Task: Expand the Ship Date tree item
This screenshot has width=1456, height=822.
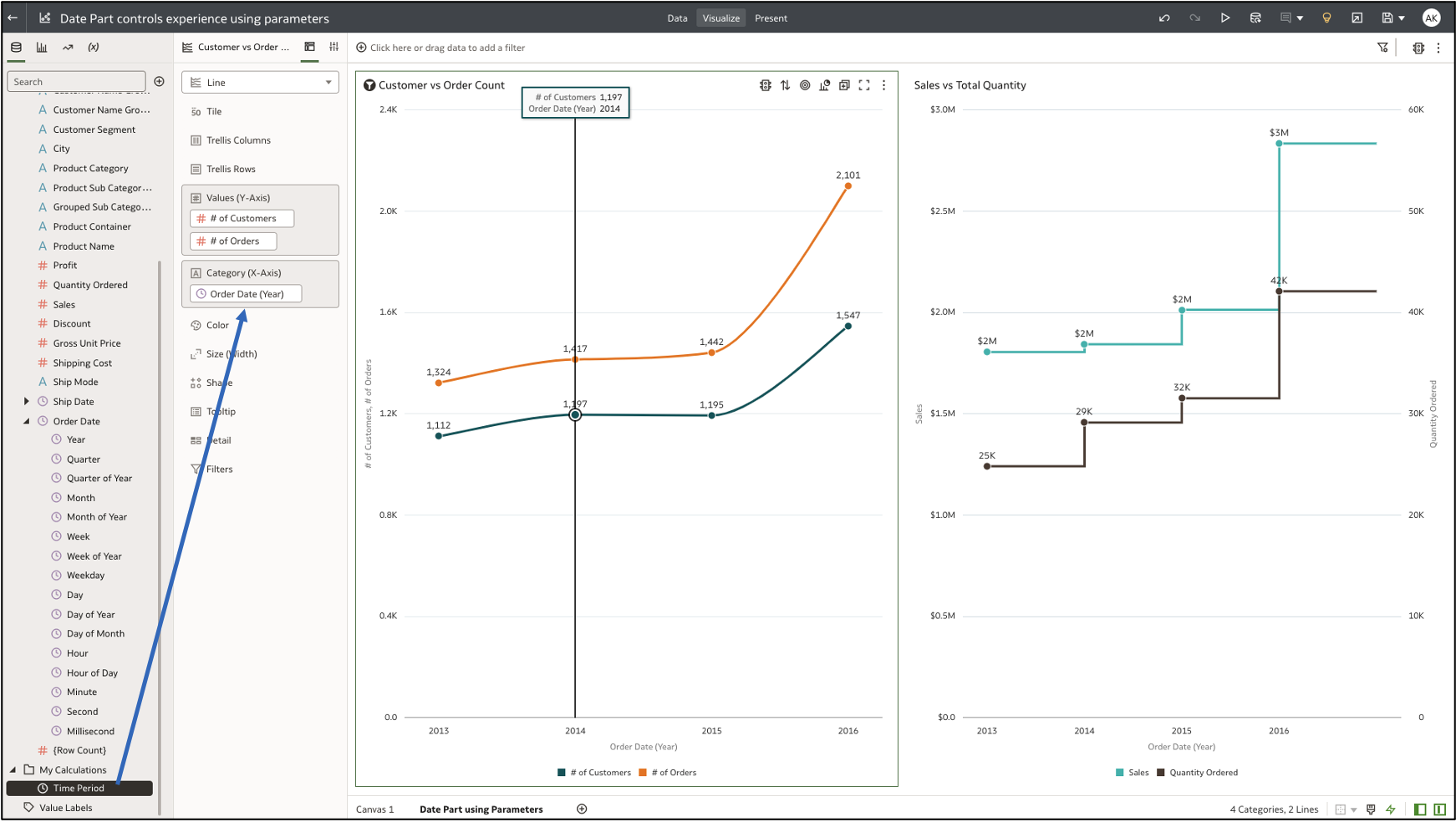Action: (x=28, y=401)
